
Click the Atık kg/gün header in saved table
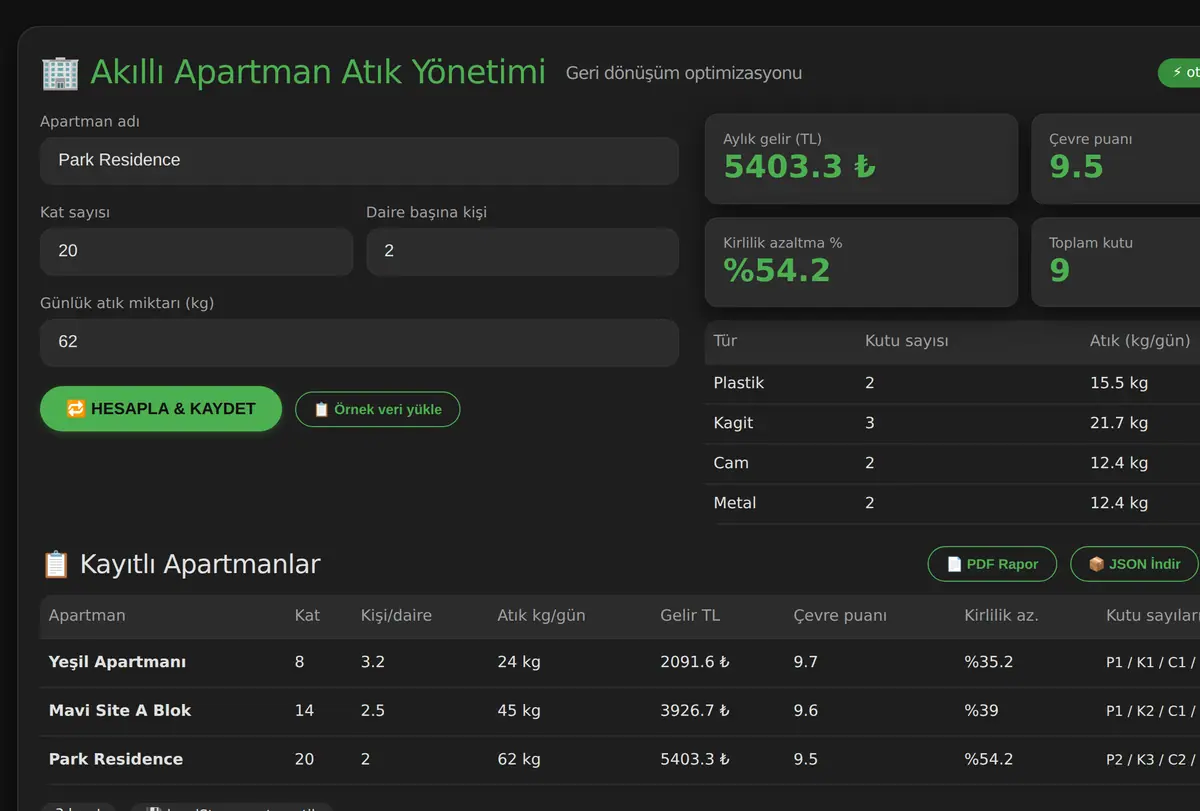pyautogui.click(x=540, y=615)
